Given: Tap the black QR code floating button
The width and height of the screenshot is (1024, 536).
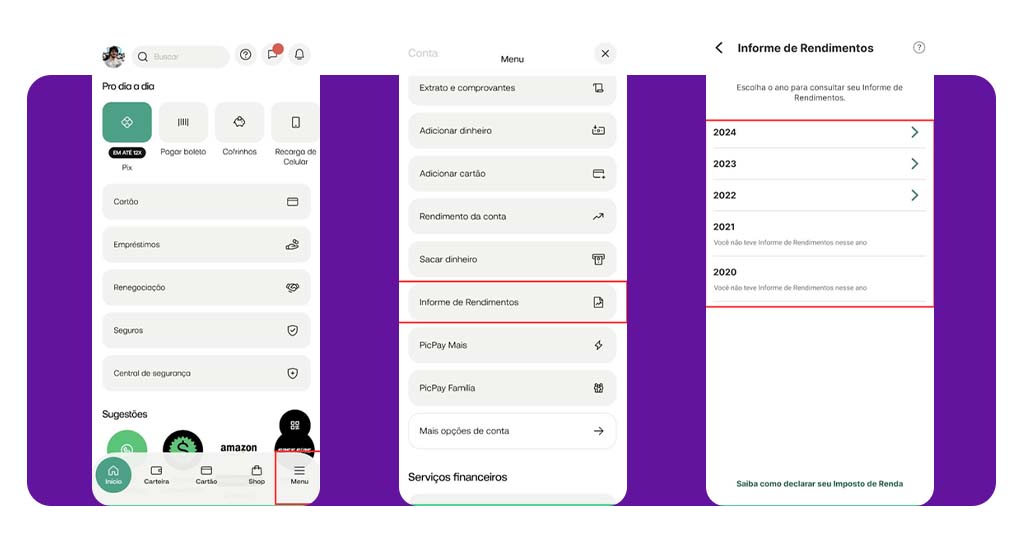Looking at the screenshot, I should [x=295, y=425].
